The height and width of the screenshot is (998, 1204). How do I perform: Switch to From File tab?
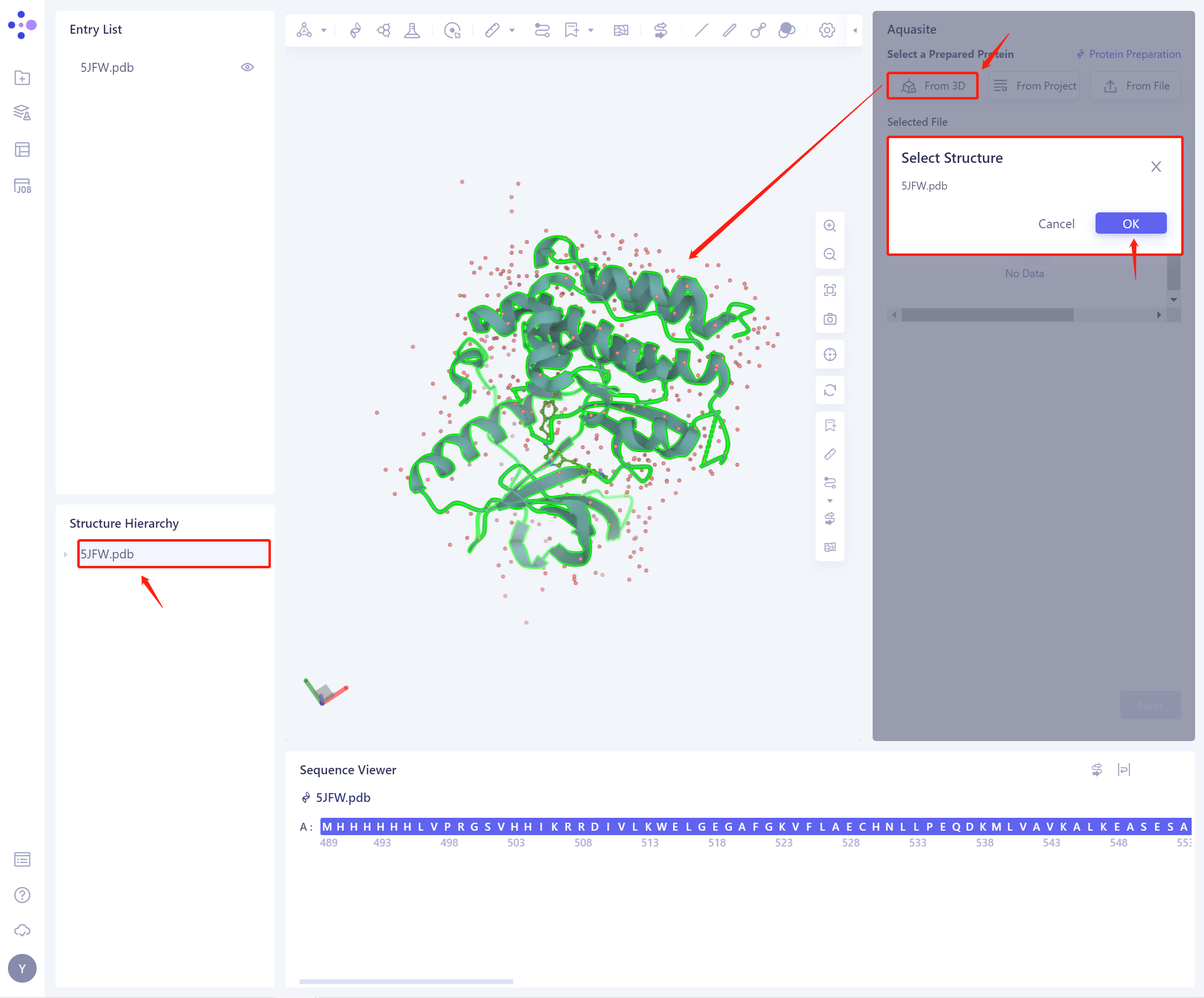coord(1135,85)
